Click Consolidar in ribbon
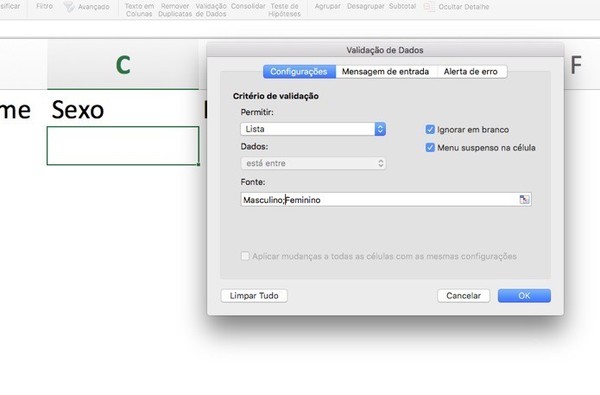The image size is (600, 395). point(248,7)
